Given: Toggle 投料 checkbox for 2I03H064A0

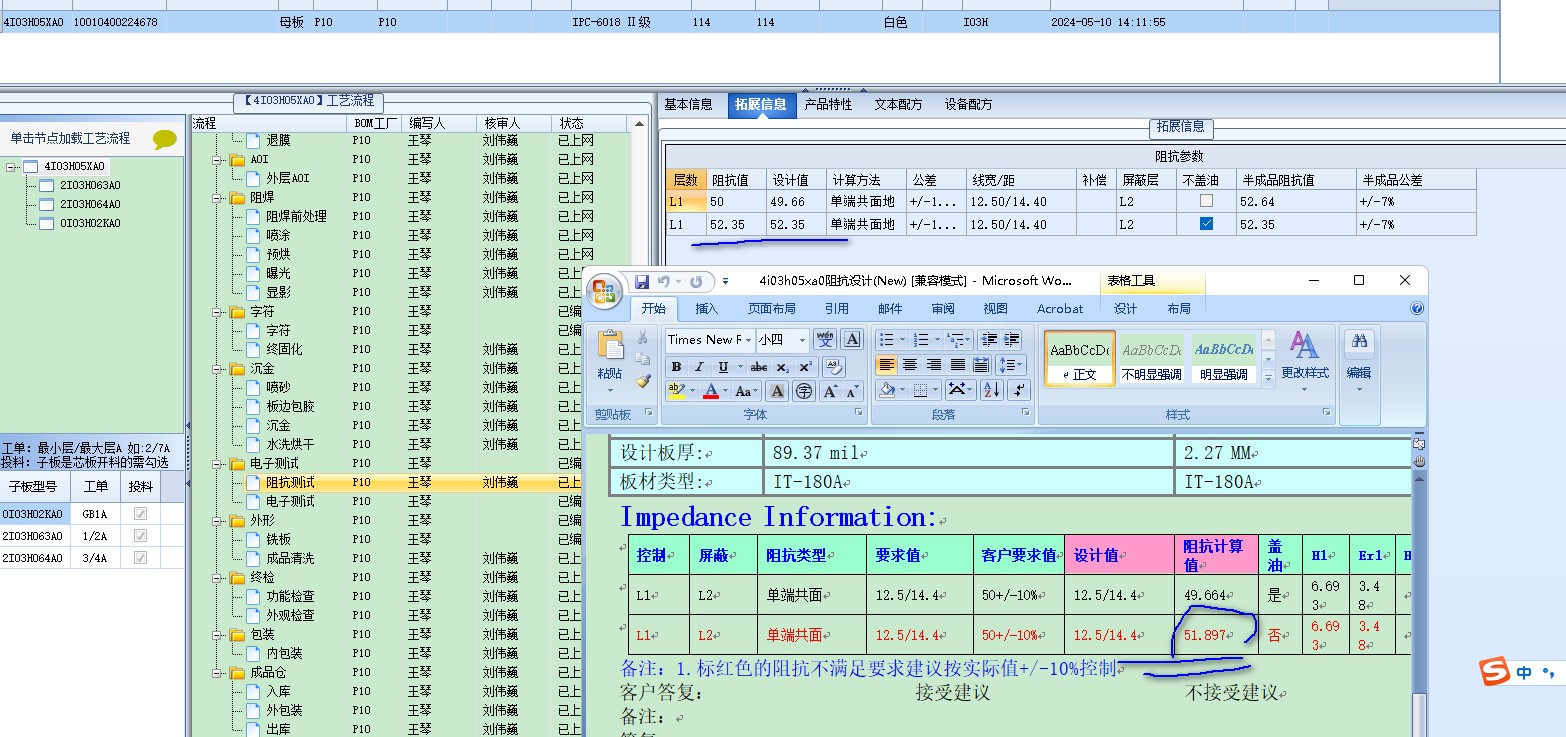Looking at the screenshot, I should pos(140,557).
